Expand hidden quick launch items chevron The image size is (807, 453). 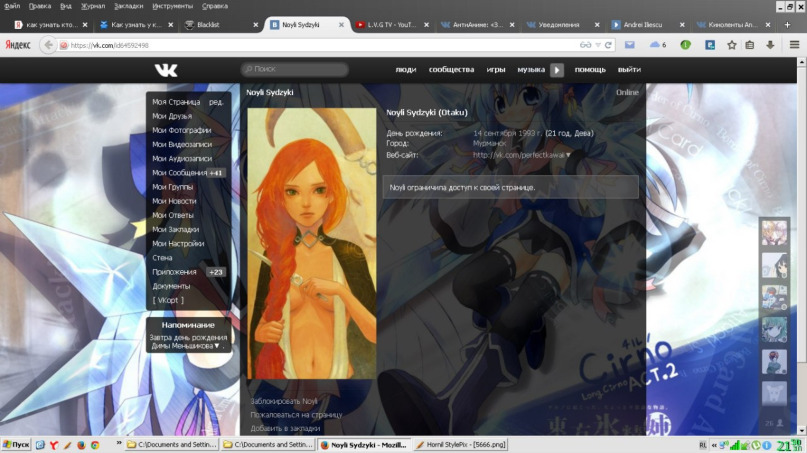[x=119, y=443]
